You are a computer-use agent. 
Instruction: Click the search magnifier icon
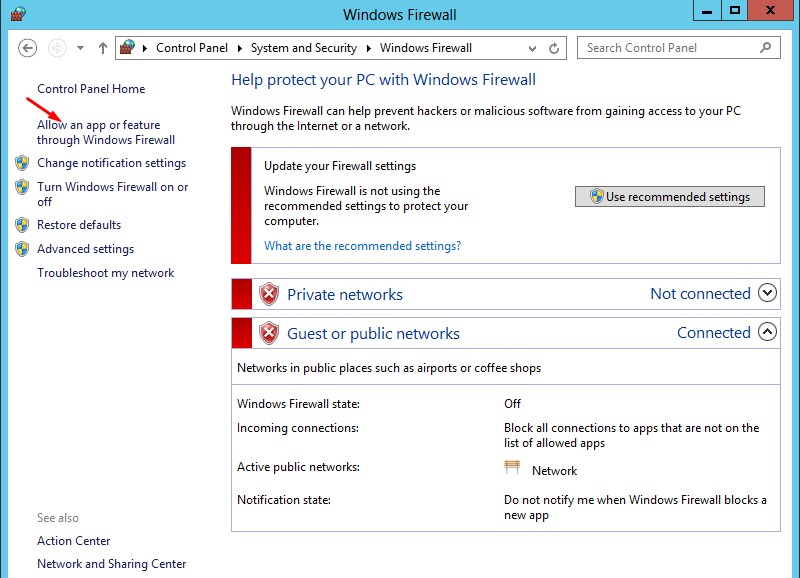tap(766, 47)
